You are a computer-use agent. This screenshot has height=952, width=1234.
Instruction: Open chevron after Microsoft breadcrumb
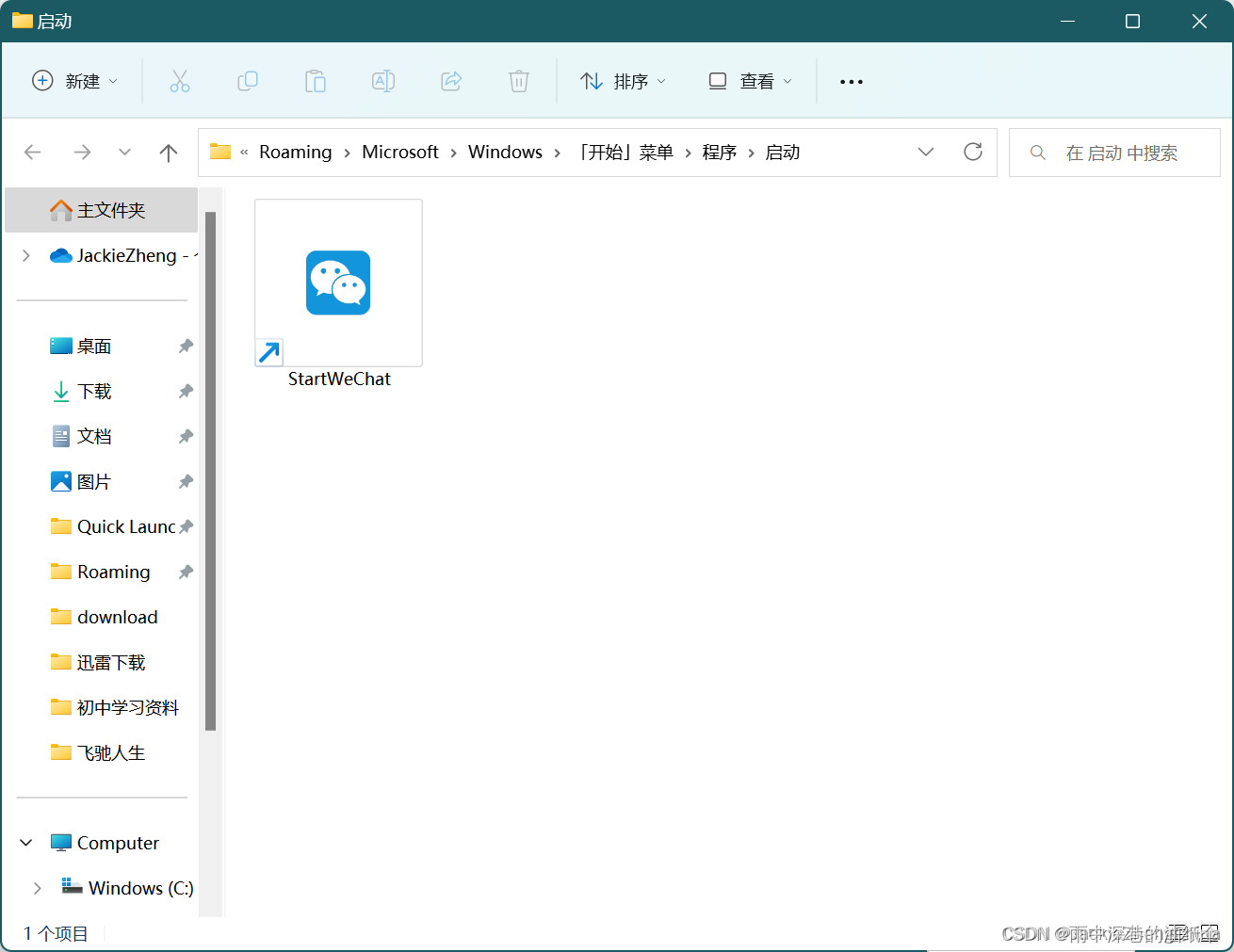pyautogui.click(x=454, y=153)
